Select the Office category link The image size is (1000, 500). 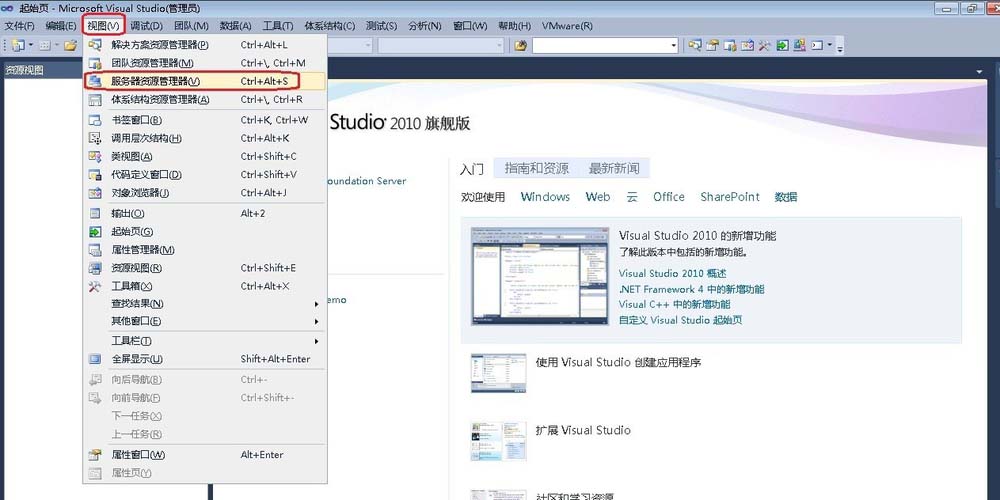[x=668, y=197]
